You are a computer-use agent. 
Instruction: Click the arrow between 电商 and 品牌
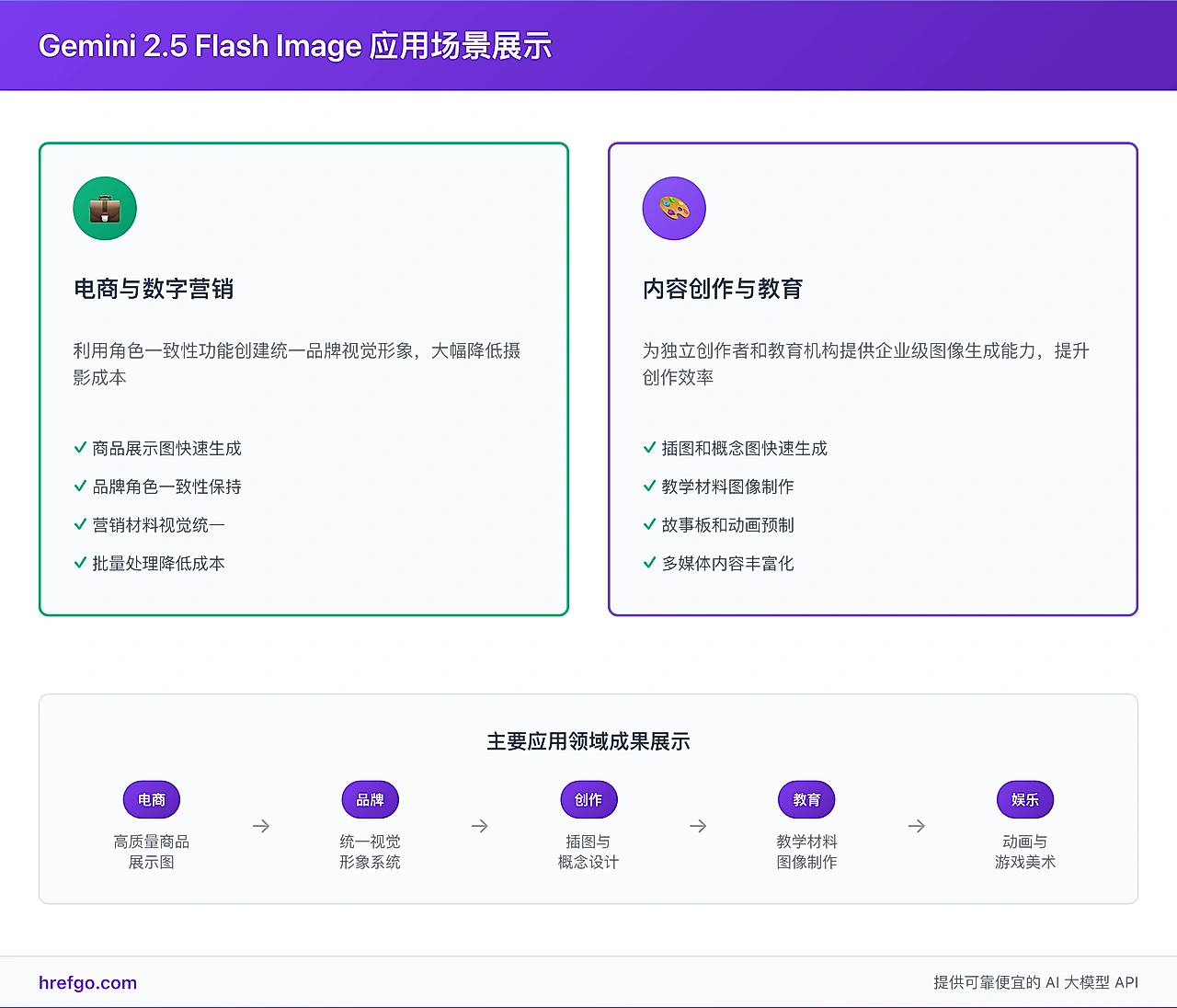261,826
